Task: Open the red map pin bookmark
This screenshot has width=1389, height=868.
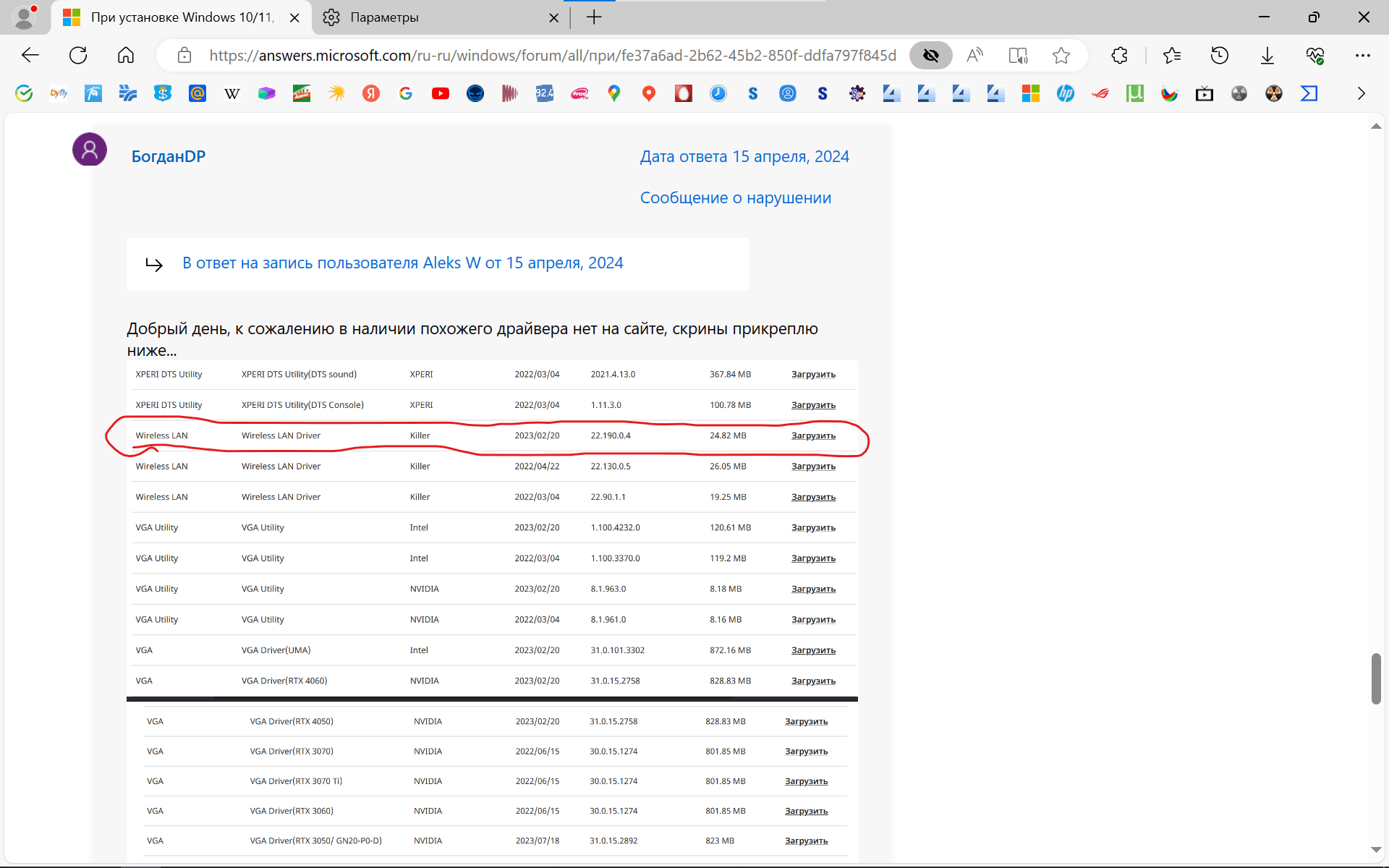Action: pyautogui.click(x=649, y=93)
